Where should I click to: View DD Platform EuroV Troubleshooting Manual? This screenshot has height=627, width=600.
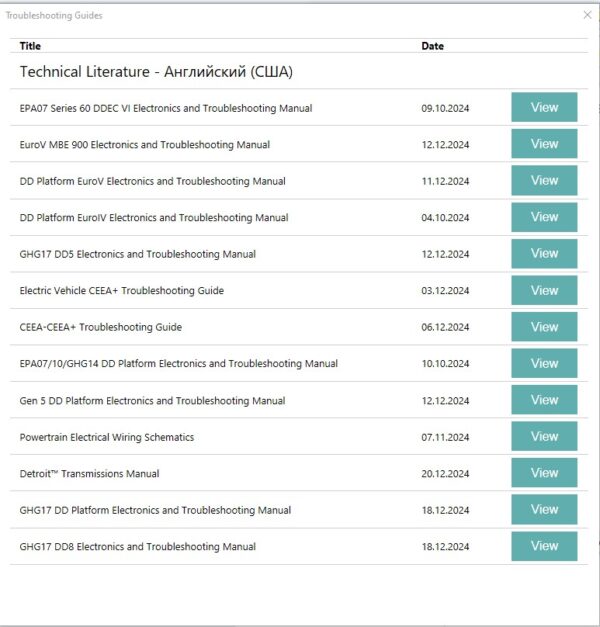click(x=544, y=180)
